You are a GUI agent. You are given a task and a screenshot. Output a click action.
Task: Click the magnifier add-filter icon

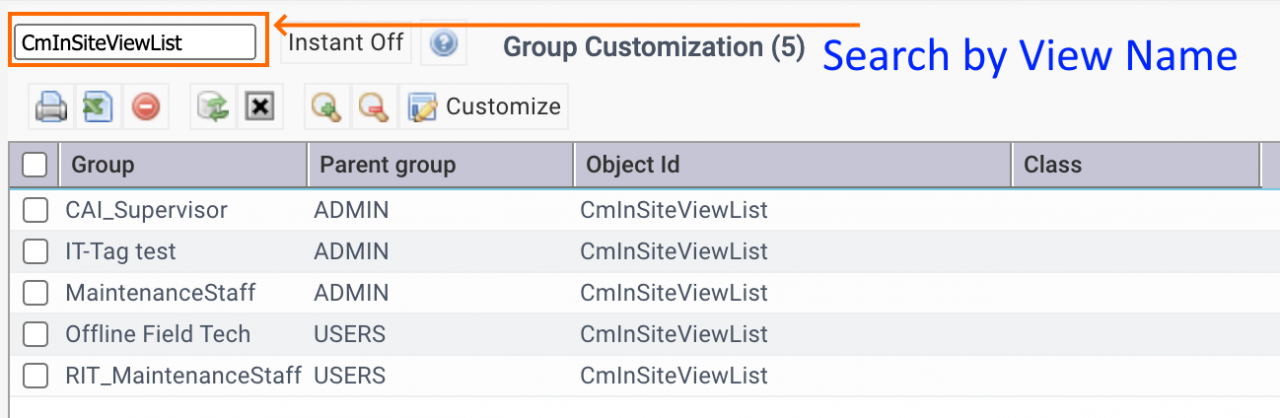click(x=326, y=107)
